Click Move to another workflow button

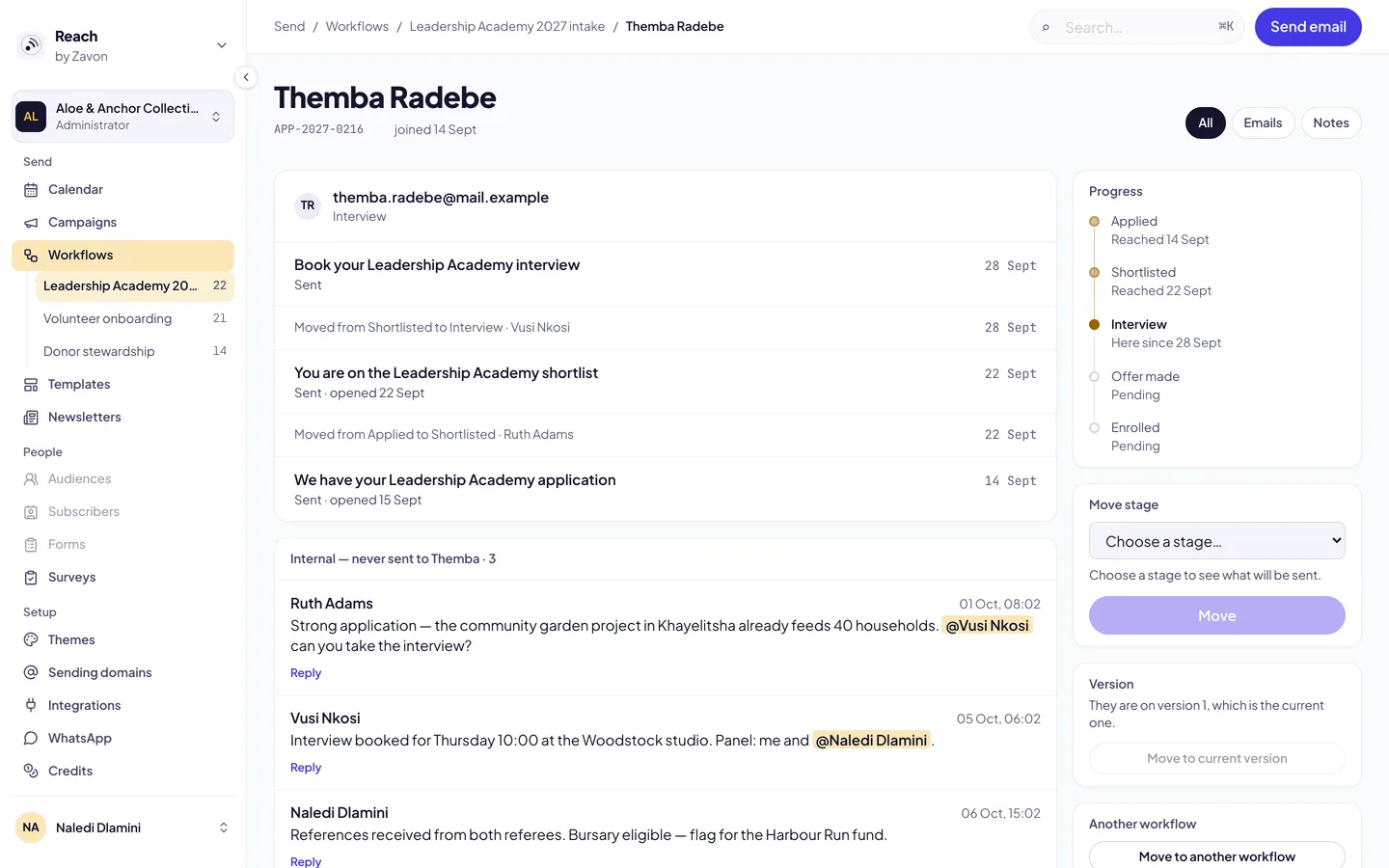[1217, 856]
